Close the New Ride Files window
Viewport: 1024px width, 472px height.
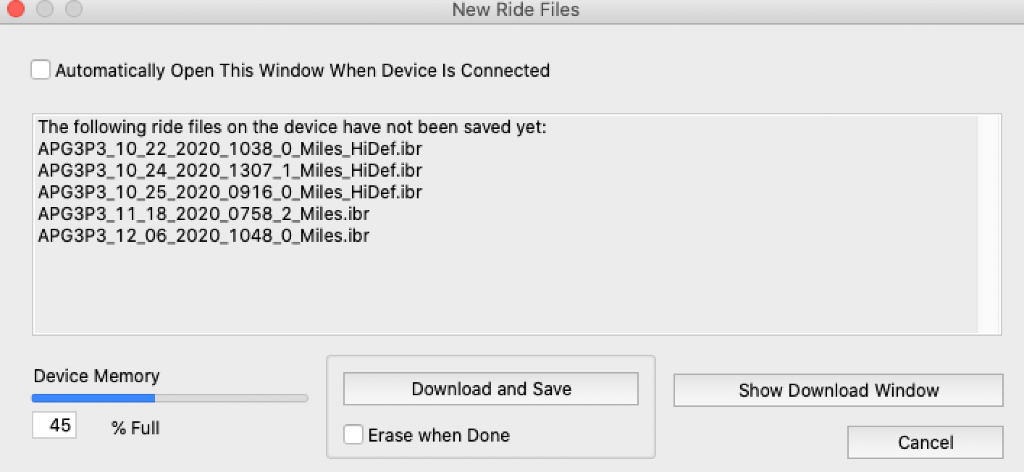click(x=17, y=10)
